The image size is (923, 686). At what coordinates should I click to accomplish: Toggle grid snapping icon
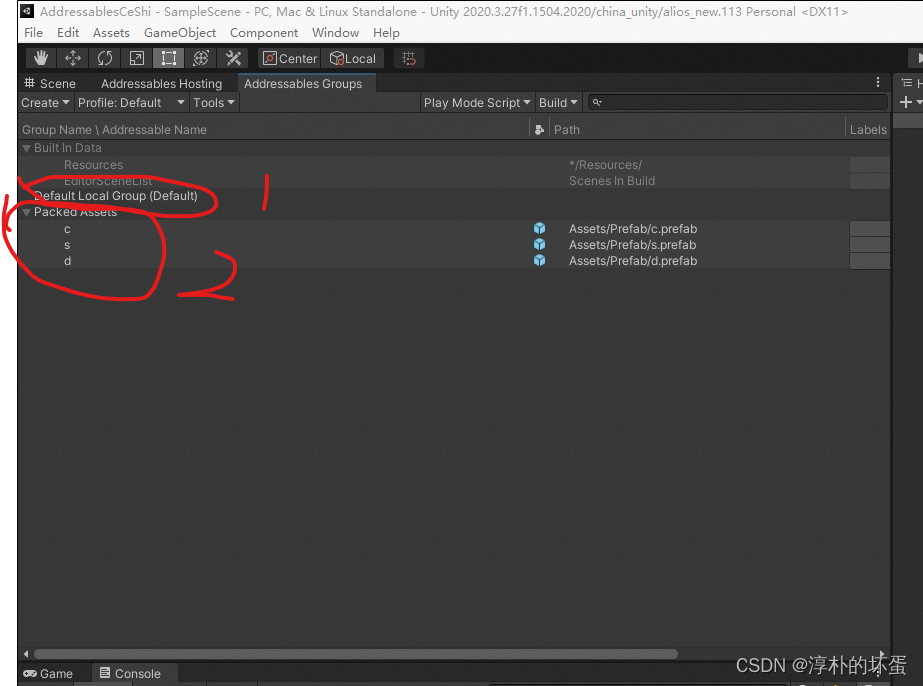[409, 58]
